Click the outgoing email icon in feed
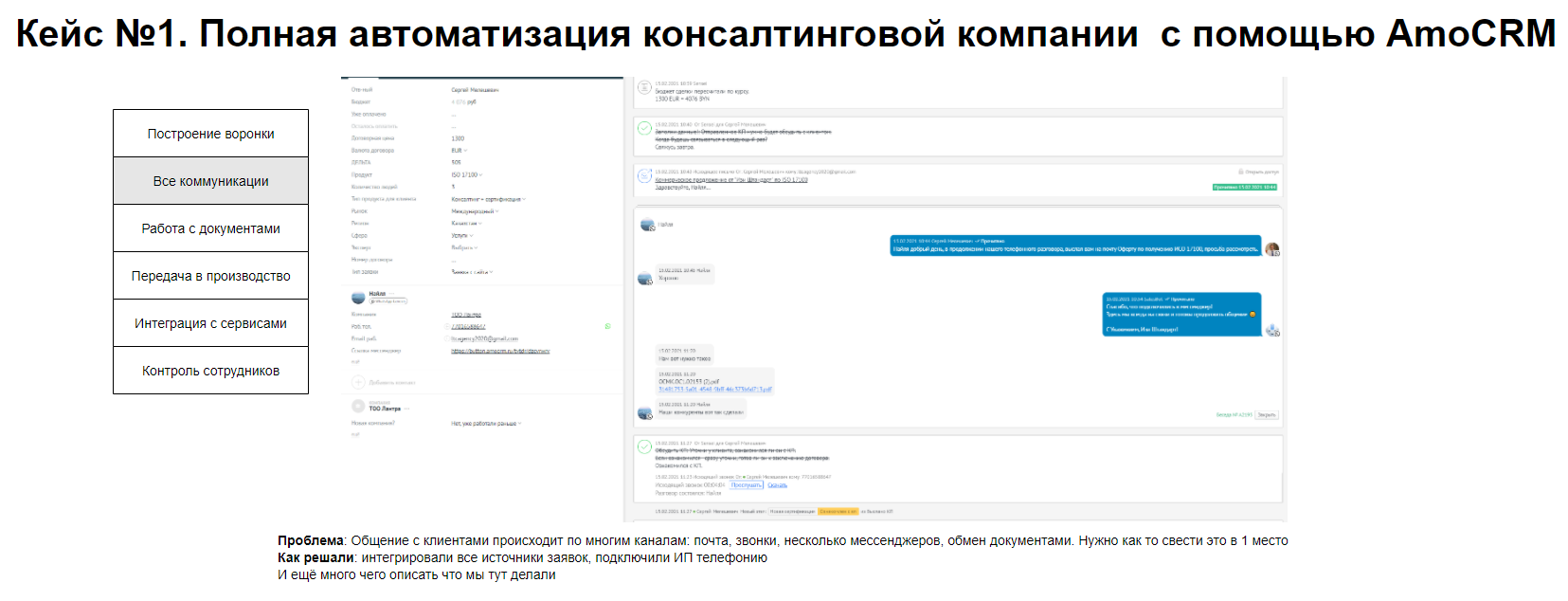The height and width of the screenshot is (601, 1568). 644,176
